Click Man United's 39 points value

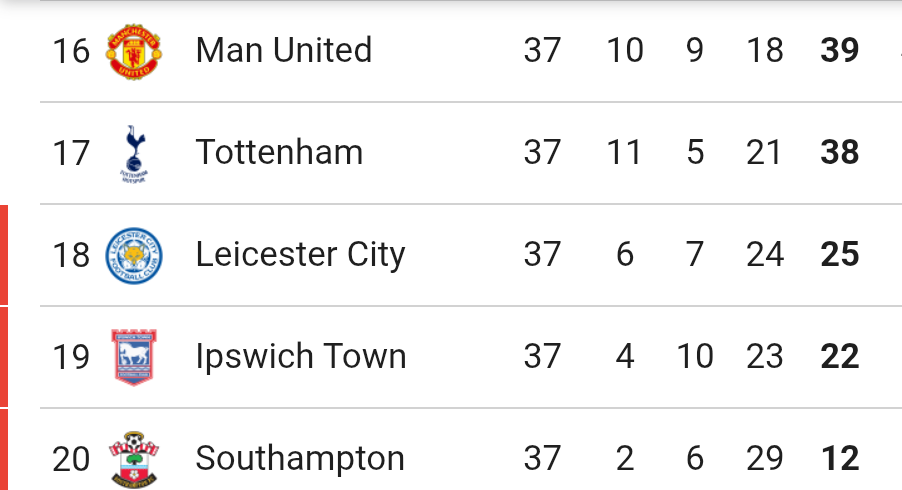(x=840, y=50)
